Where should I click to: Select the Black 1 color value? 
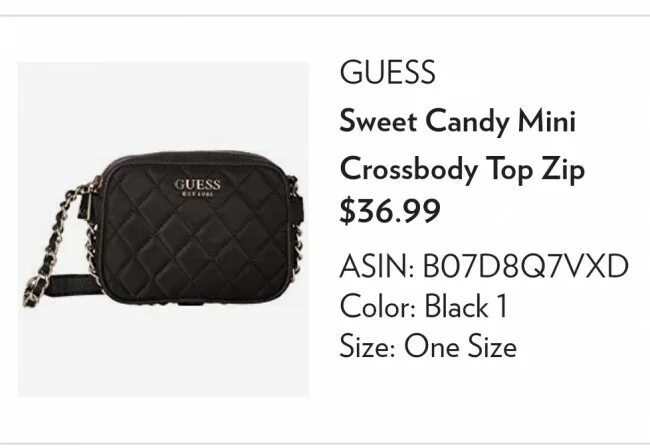(x=465, y=306)
